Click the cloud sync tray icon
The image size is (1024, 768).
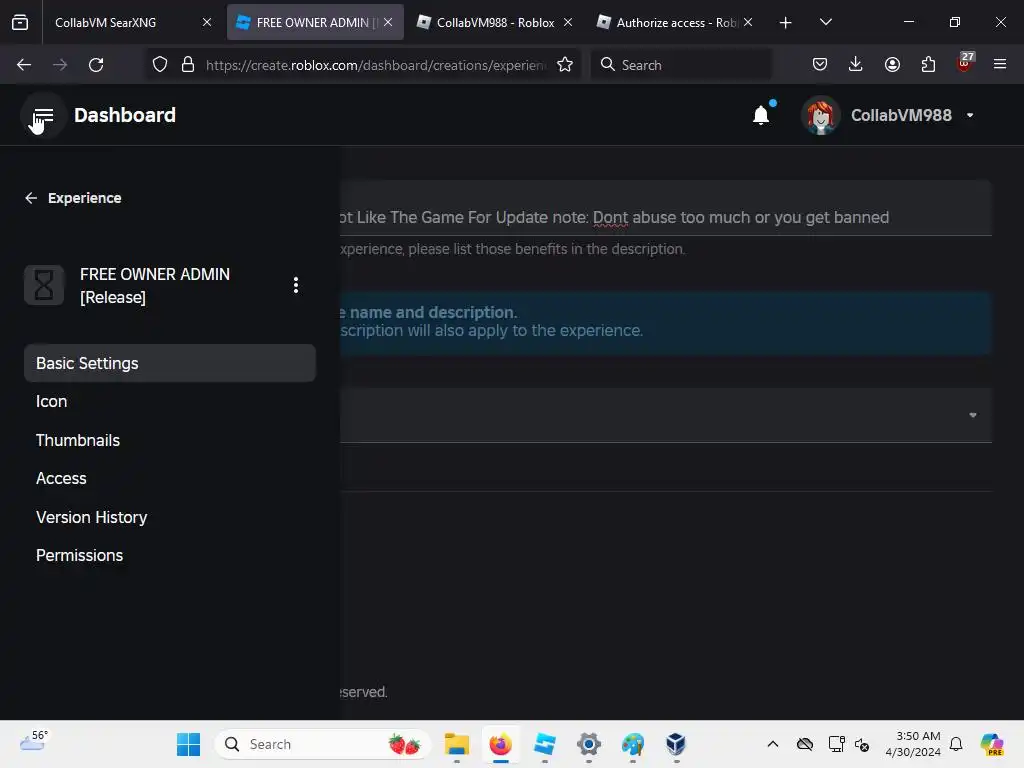(805, 744)
